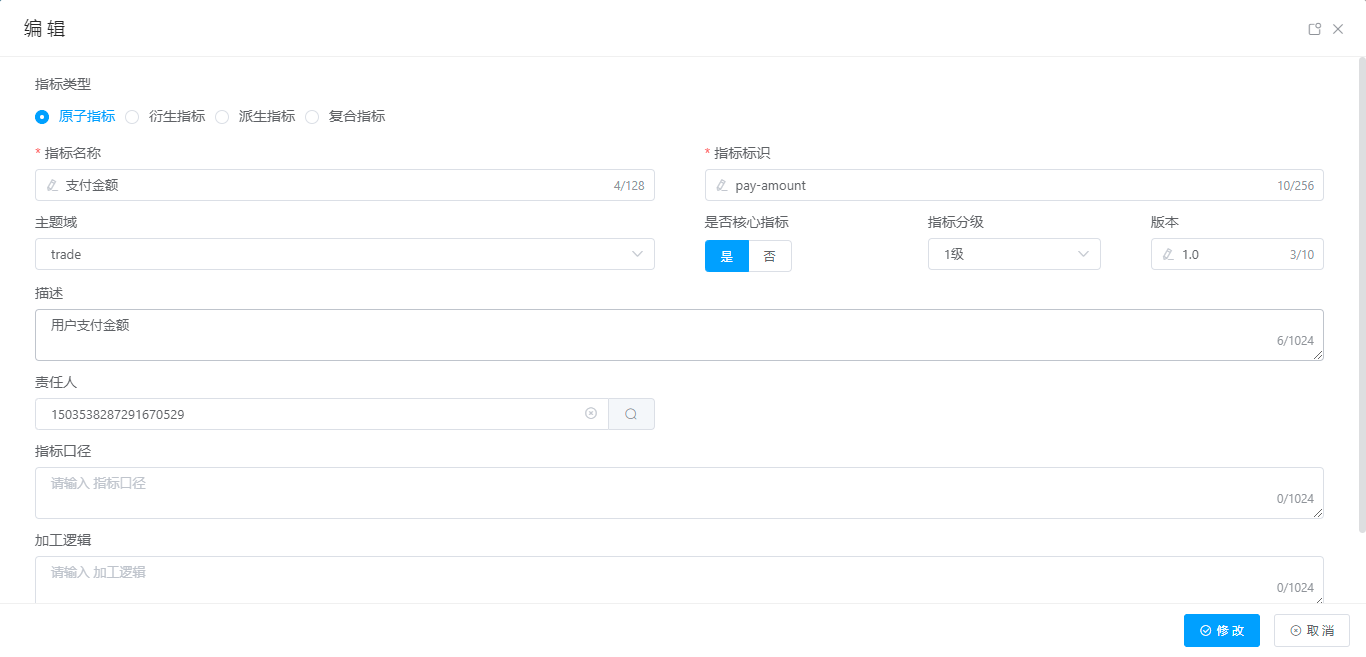Click the pencil icon in 版本 field
The width and height of the screenshot is (1366, 657).
(1168, 254)
